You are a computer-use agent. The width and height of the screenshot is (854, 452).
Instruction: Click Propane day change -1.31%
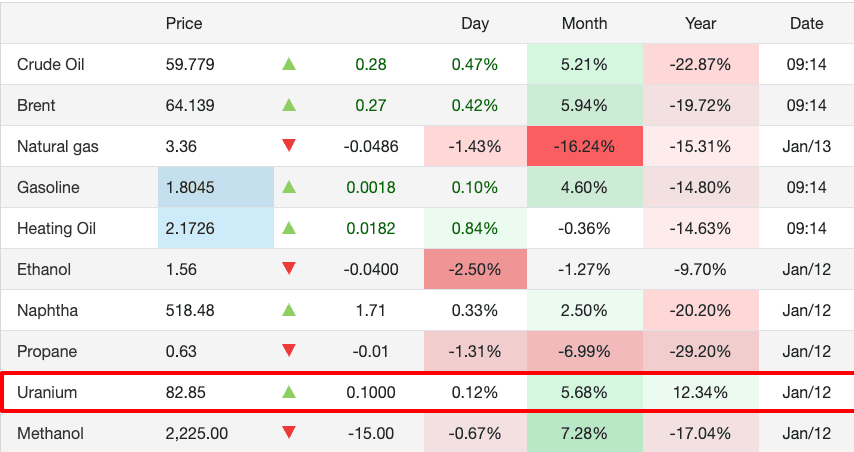click(475, 351)
